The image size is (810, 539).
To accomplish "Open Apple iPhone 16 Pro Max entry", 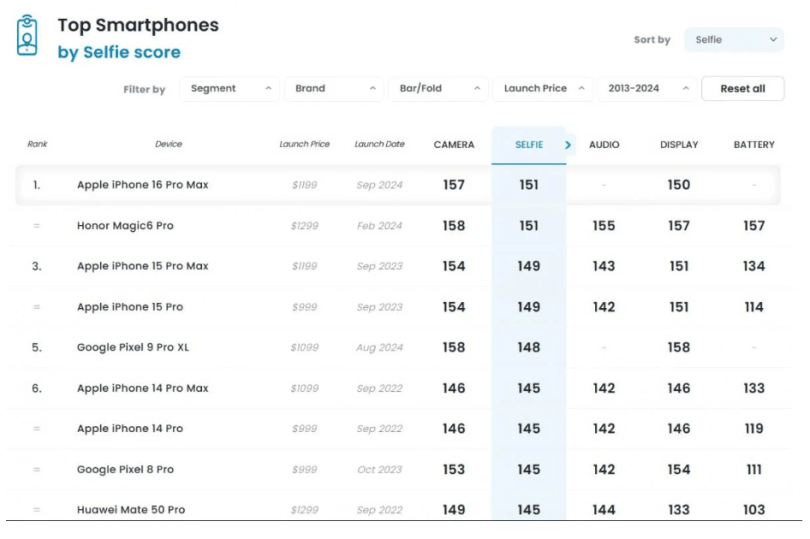I will tap(142, 185).
